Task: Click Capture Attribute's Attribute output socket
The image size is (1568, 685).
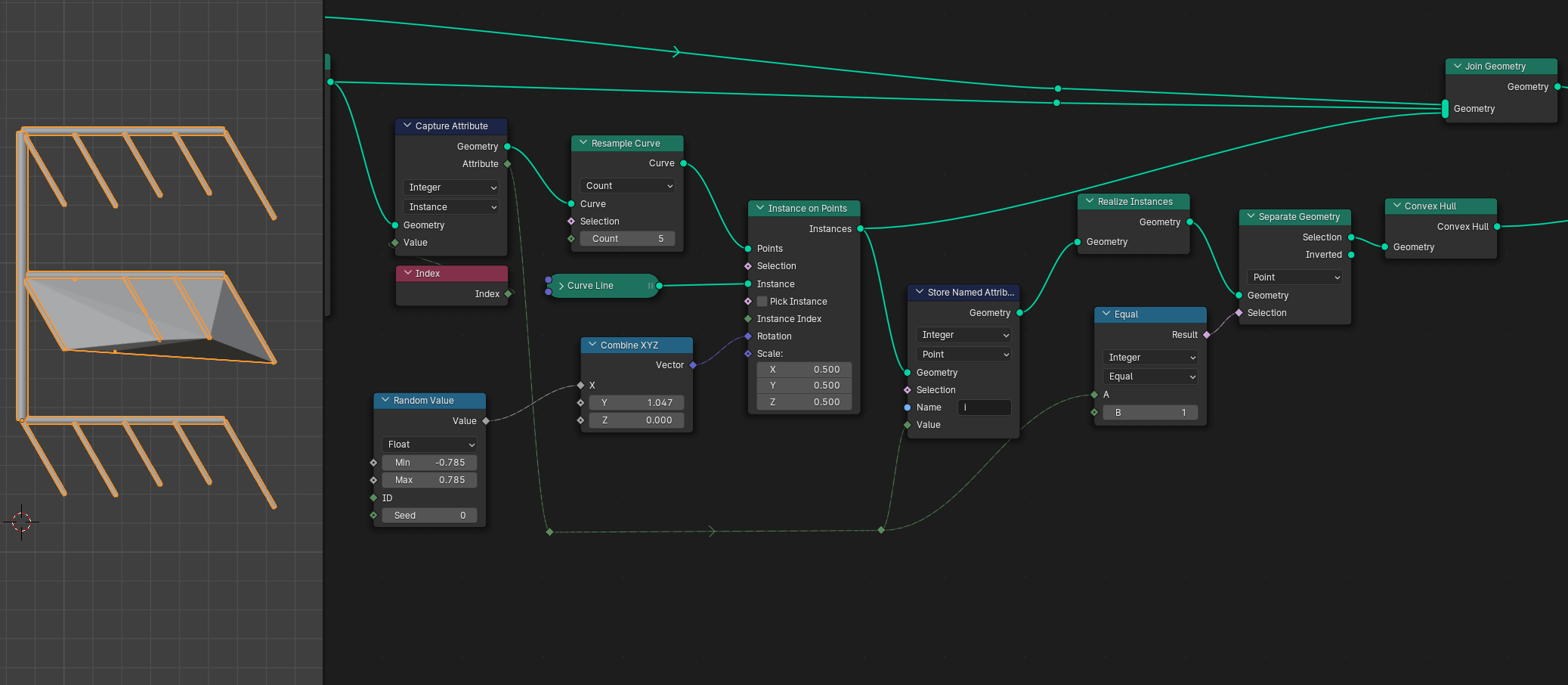Action: [x=507, y=164]
